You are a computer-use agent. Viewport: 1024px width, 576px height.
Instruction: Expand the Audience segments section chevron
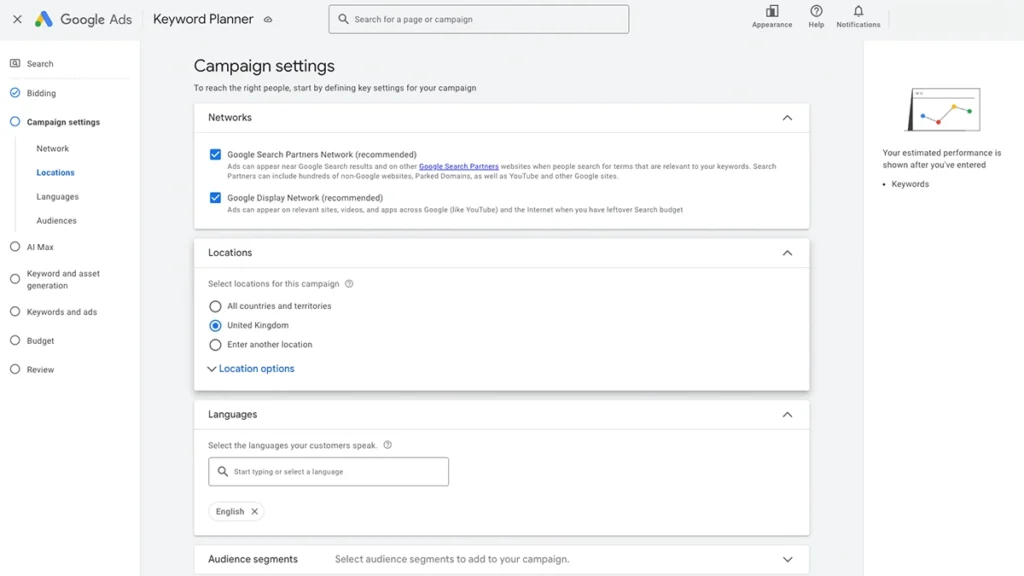pyautogui.click(x=788, y=560)
